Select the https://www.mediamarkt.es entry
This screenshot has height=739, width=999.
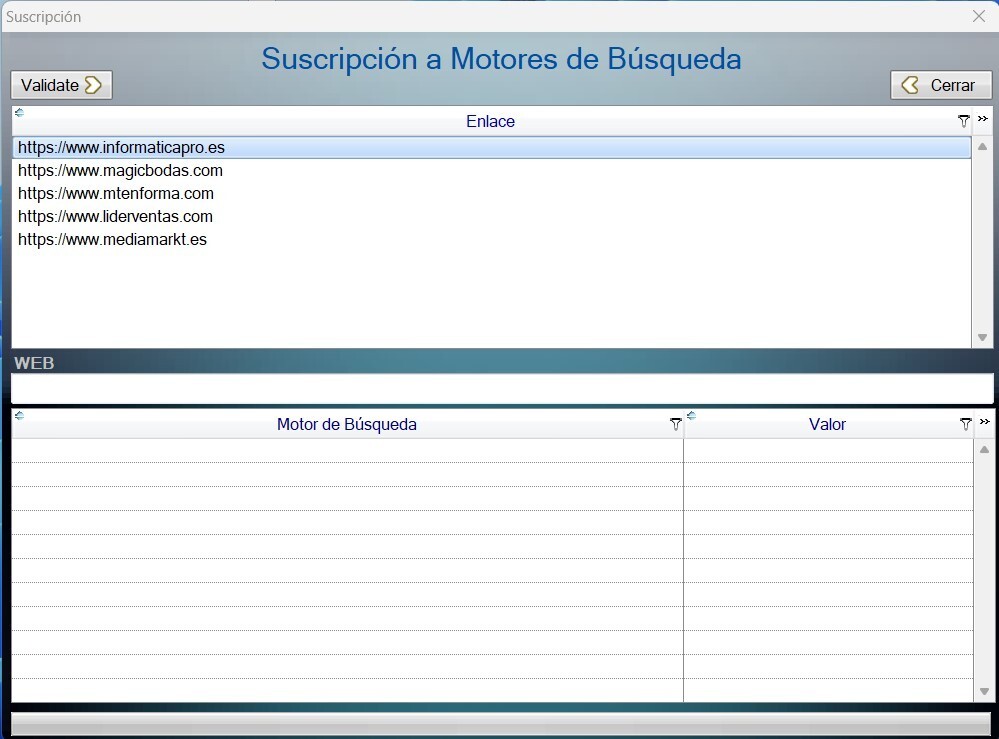[112, 240]
